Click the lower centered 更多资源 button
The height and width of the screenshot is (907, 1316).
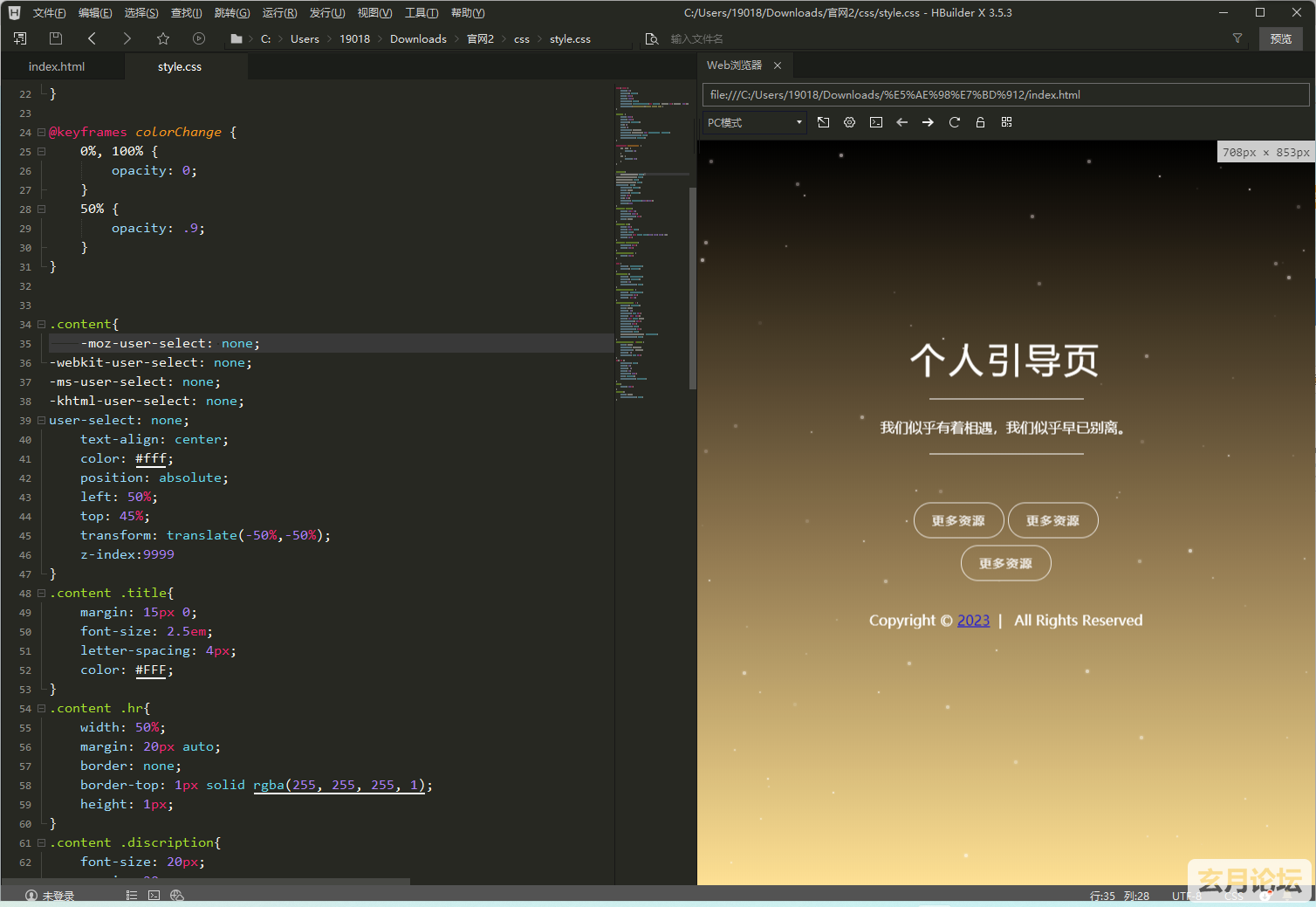point(1005,563)
